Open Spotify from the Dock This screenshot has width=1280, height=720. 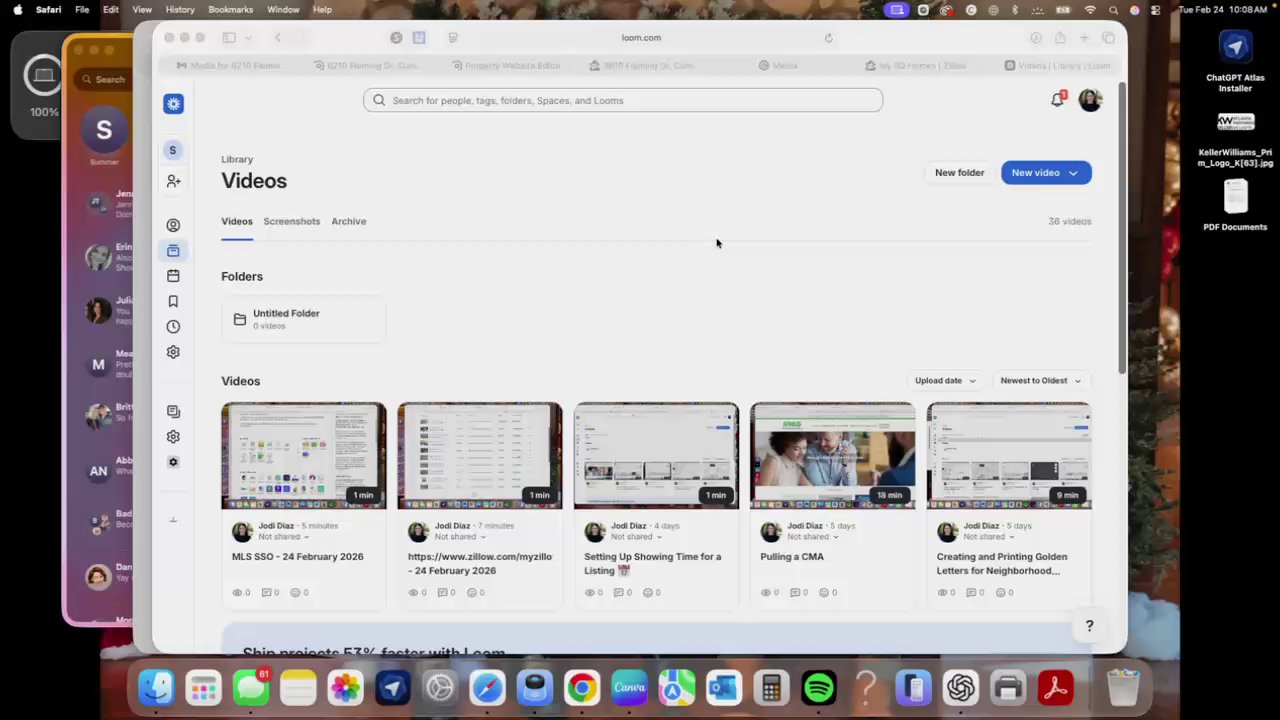click(x=819, y=688)
